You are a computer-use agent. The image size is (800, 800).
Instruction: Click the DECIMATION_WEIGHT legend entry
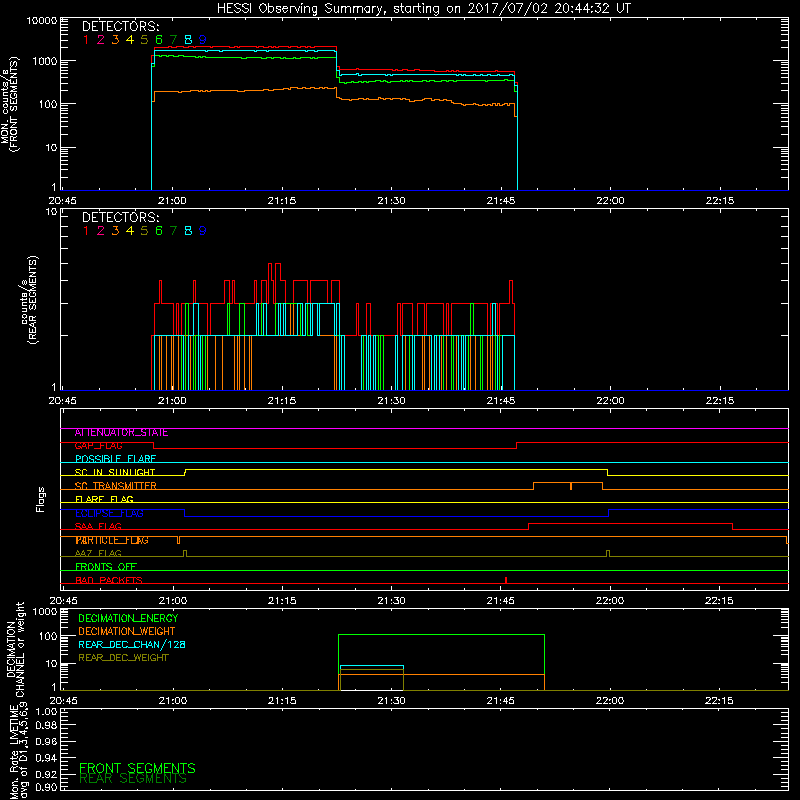[127, 632]
